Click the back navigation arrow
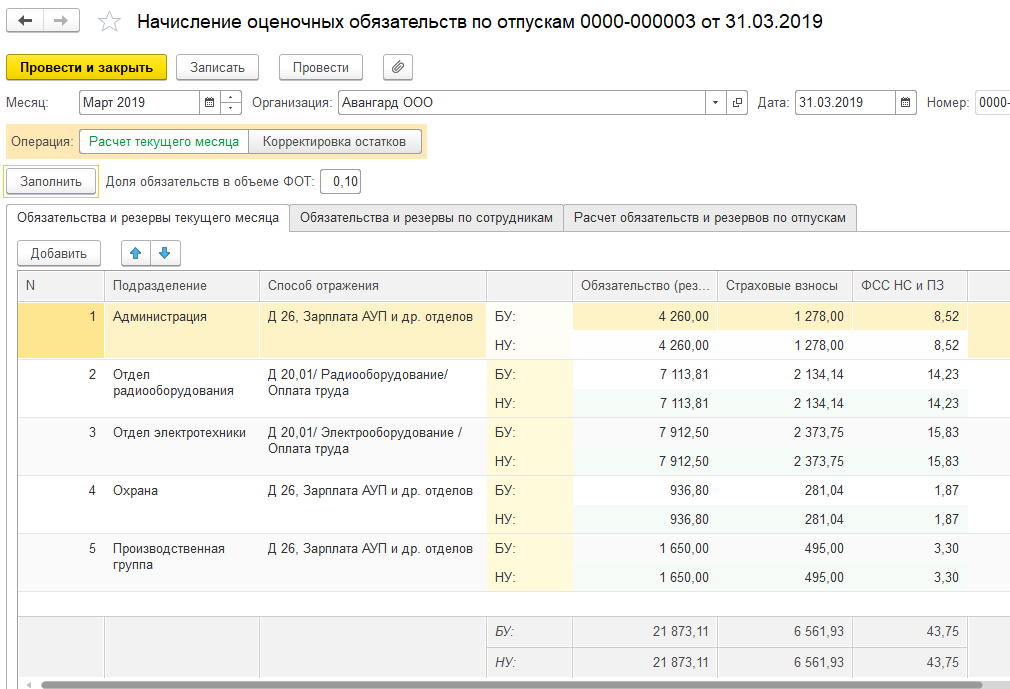The height and width of the screenshot is (689, 1010). [x=26, y=21]
